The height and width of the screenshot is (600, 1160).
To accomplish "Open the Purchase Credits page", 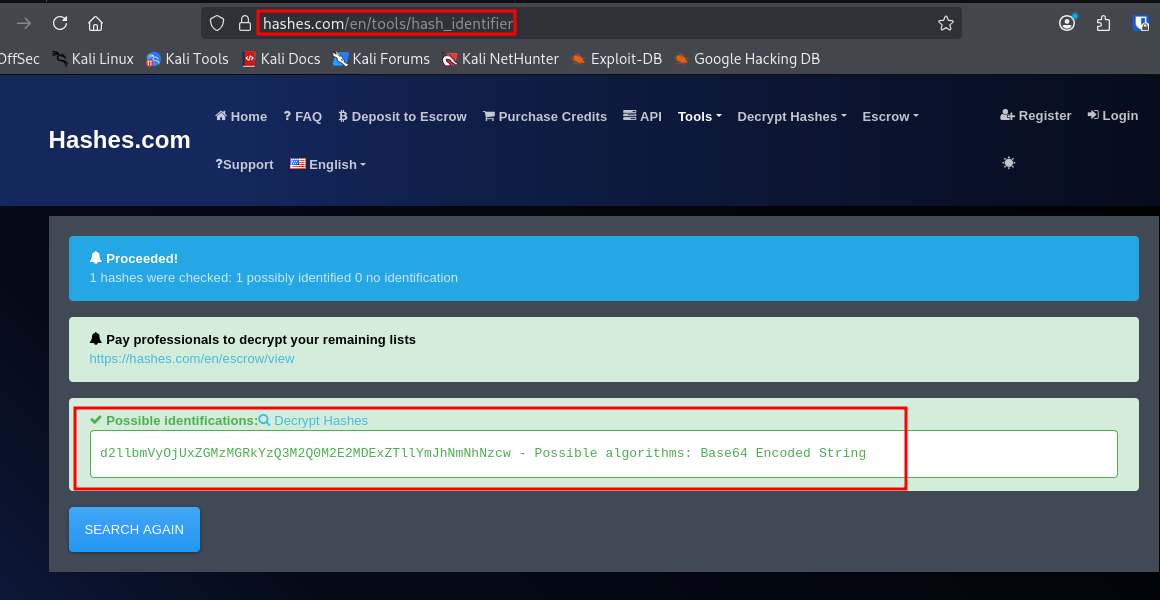I will [x=545, y=117].
